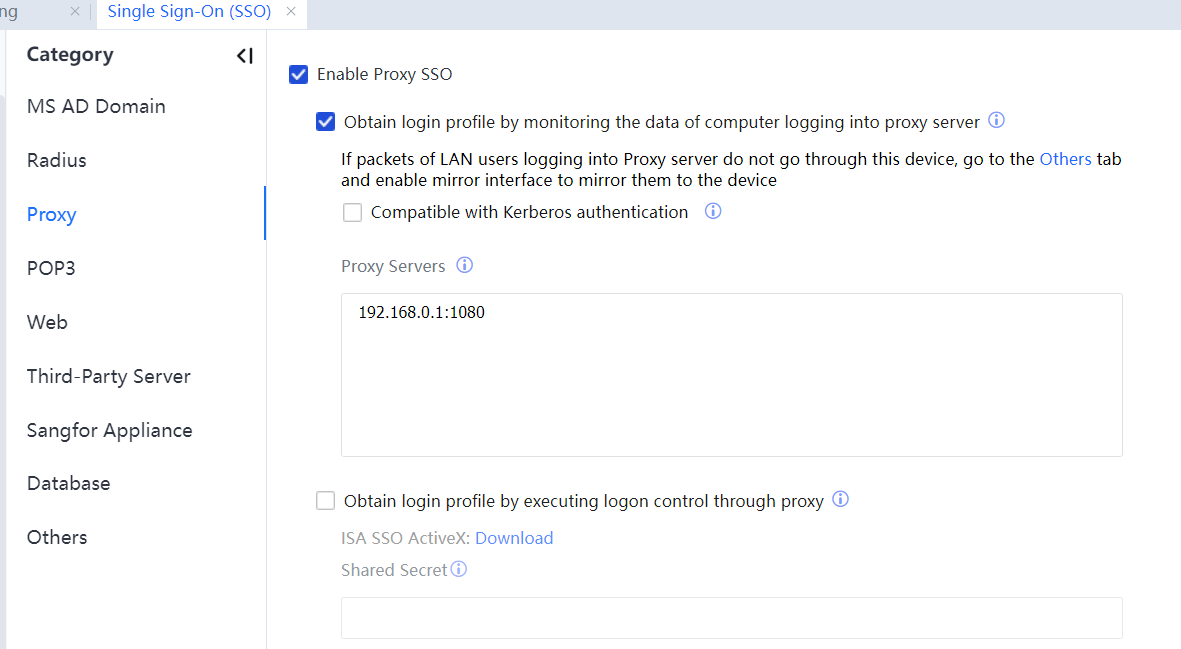Download the ISA SSO ActiveX
The width and height of the screenshot is (1181, 649).
[514, 538]
